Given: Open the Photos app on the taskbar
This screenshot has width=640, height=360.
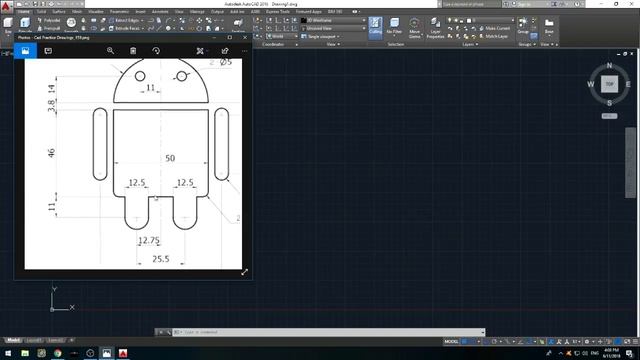Looking at the screenshot, I should click(107, 353).
